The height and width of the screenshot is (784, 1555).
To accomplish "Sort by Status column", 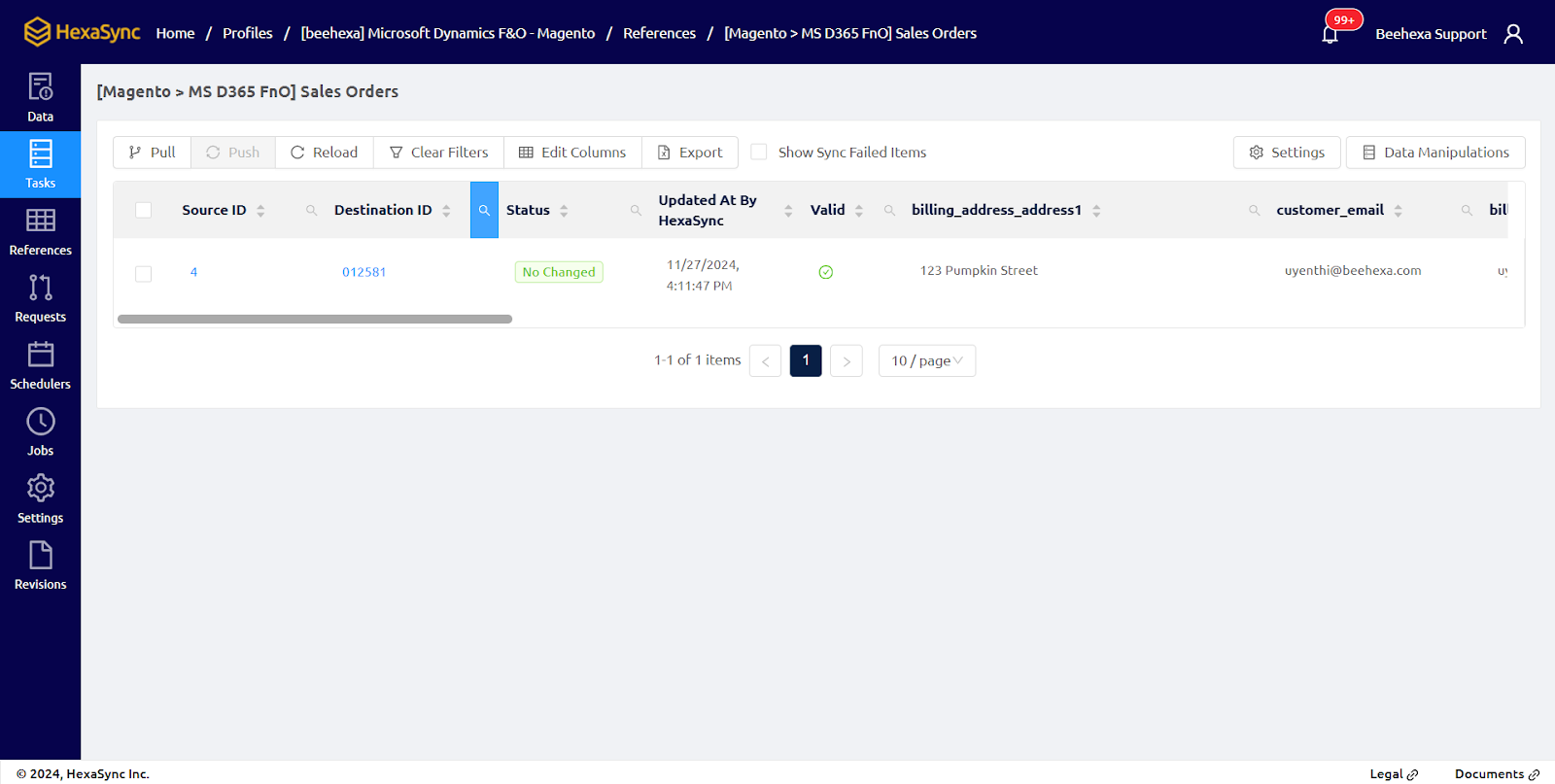I will [x=564, y=210].
